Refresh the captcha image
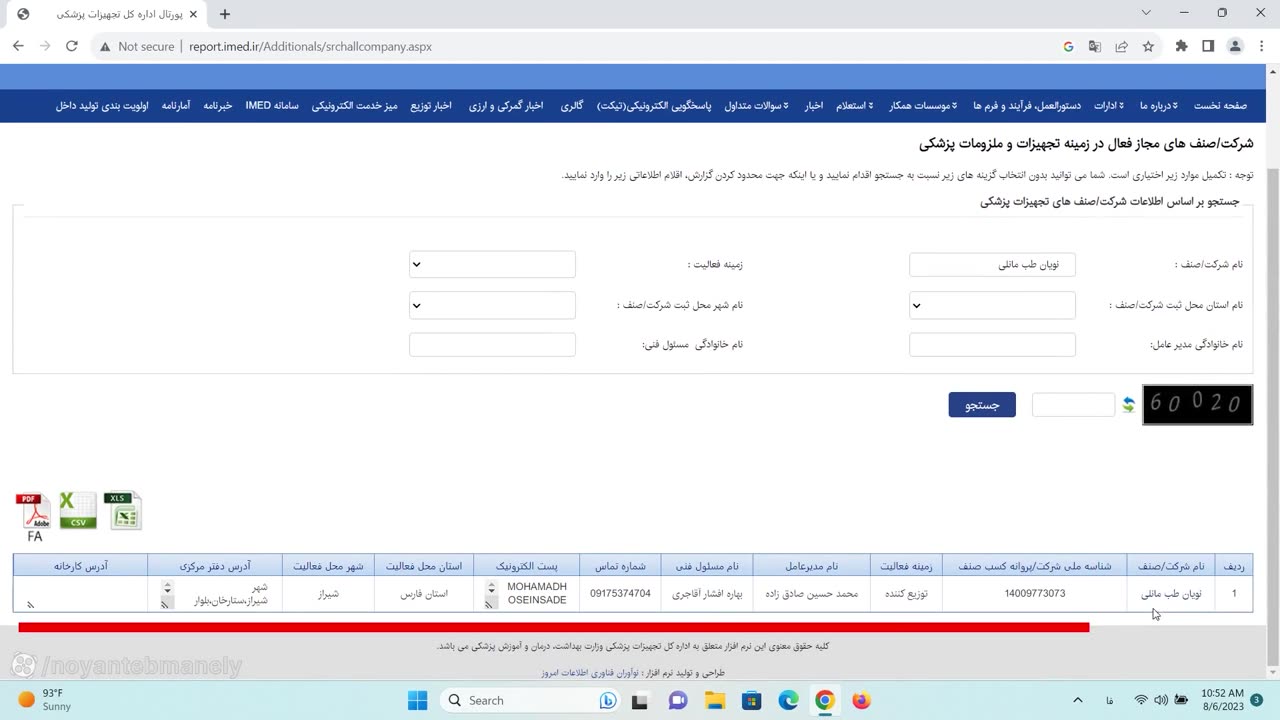 point(1128,405)
